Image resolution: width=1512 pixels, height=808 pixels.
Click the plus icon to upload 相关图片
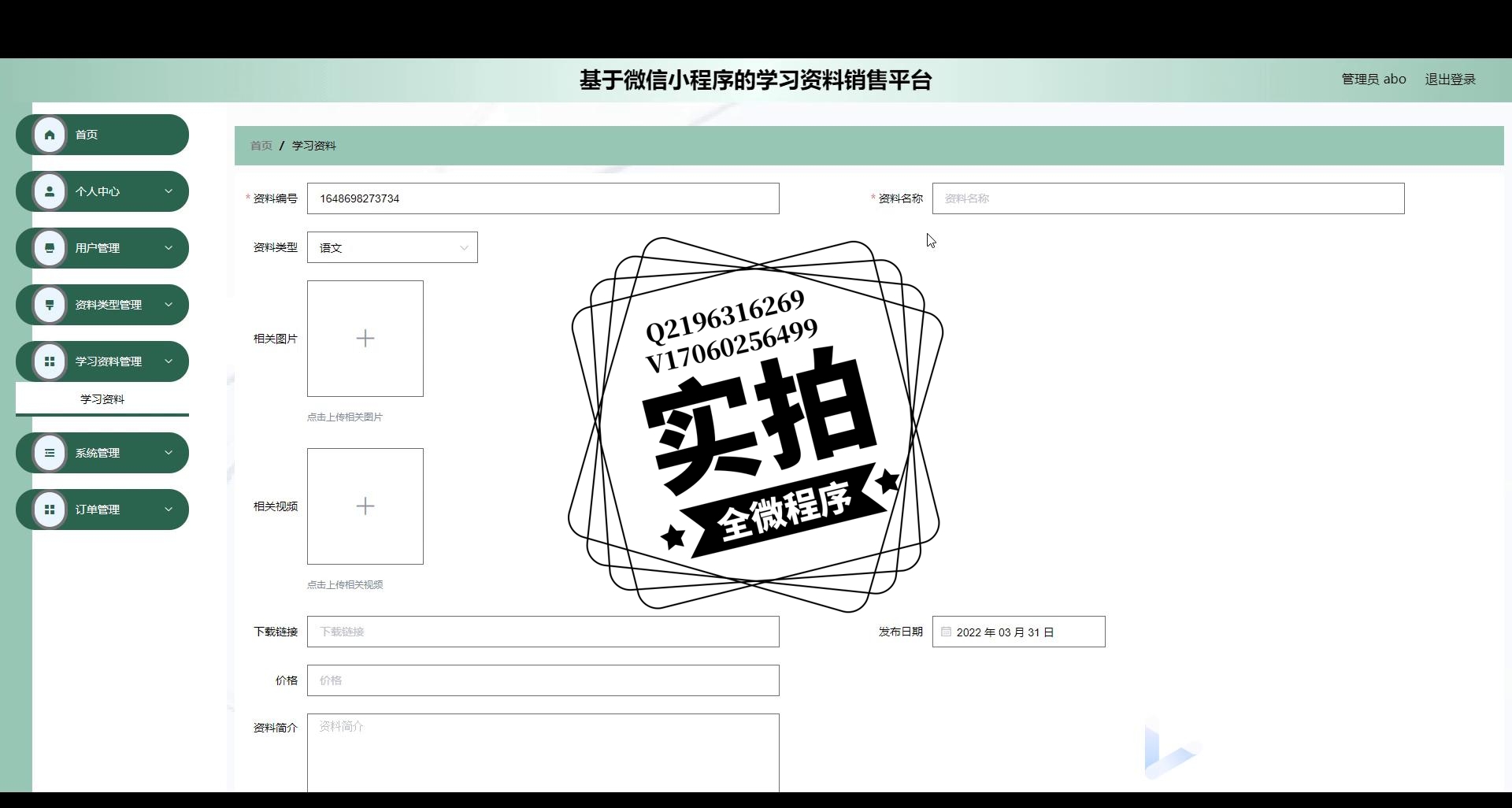click(x=365, y=339)
